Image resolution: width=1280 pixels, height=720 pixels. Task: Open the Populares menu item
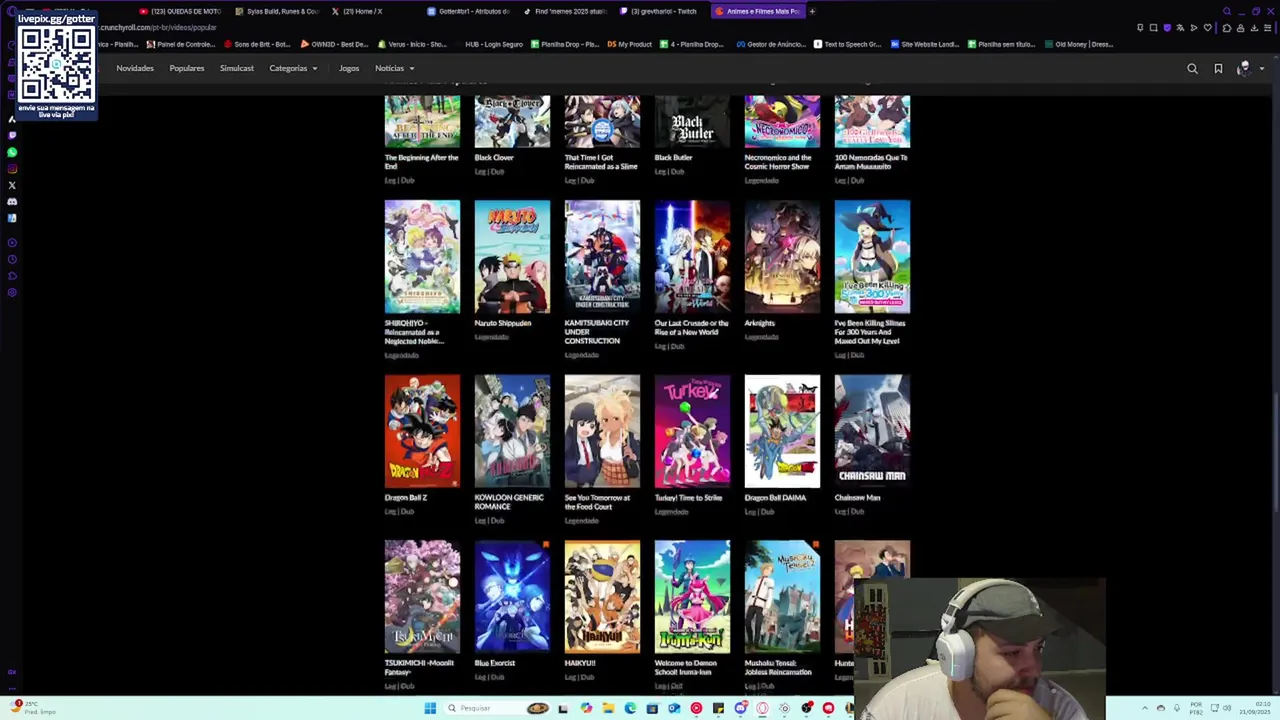pyautogui.click(x=187, y=68)
